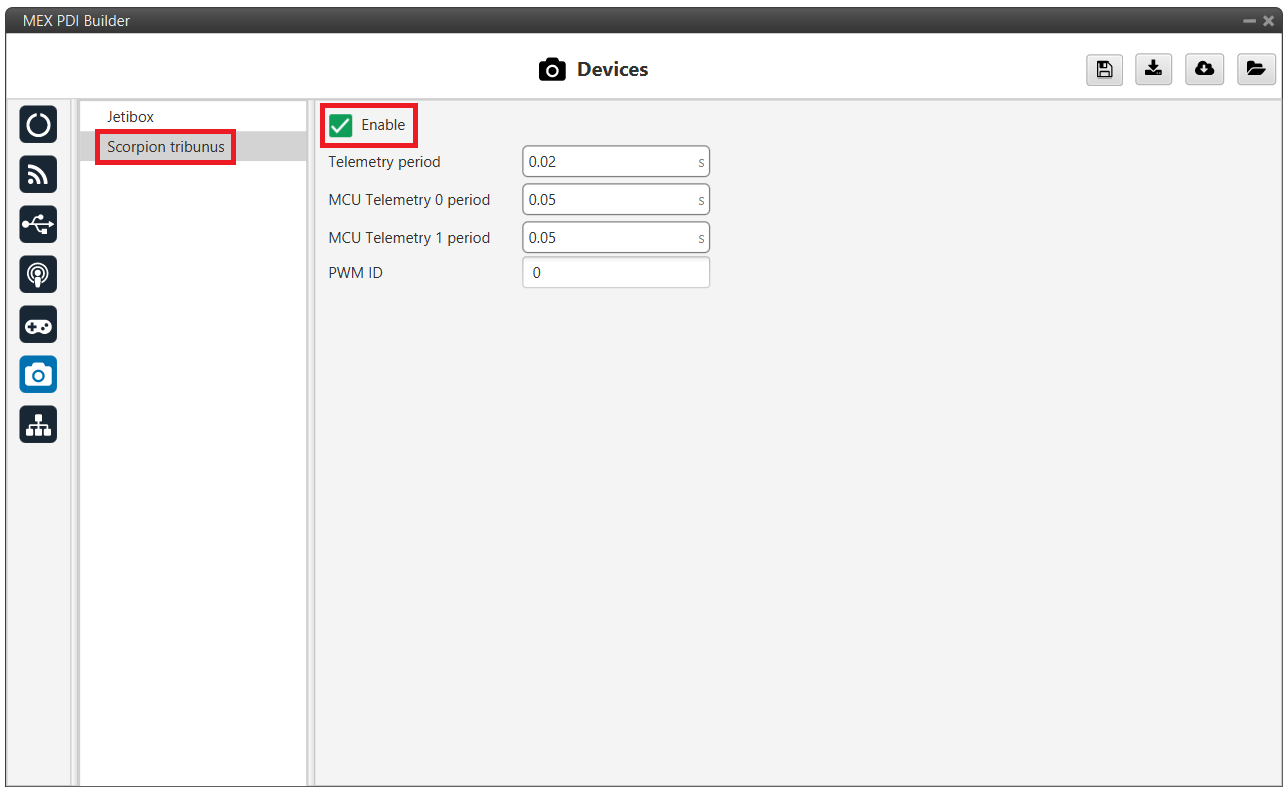This screenshot has width=1287, height=794.
Task: Uncheck the Enable checkbox
Action: tap(341, 125)
